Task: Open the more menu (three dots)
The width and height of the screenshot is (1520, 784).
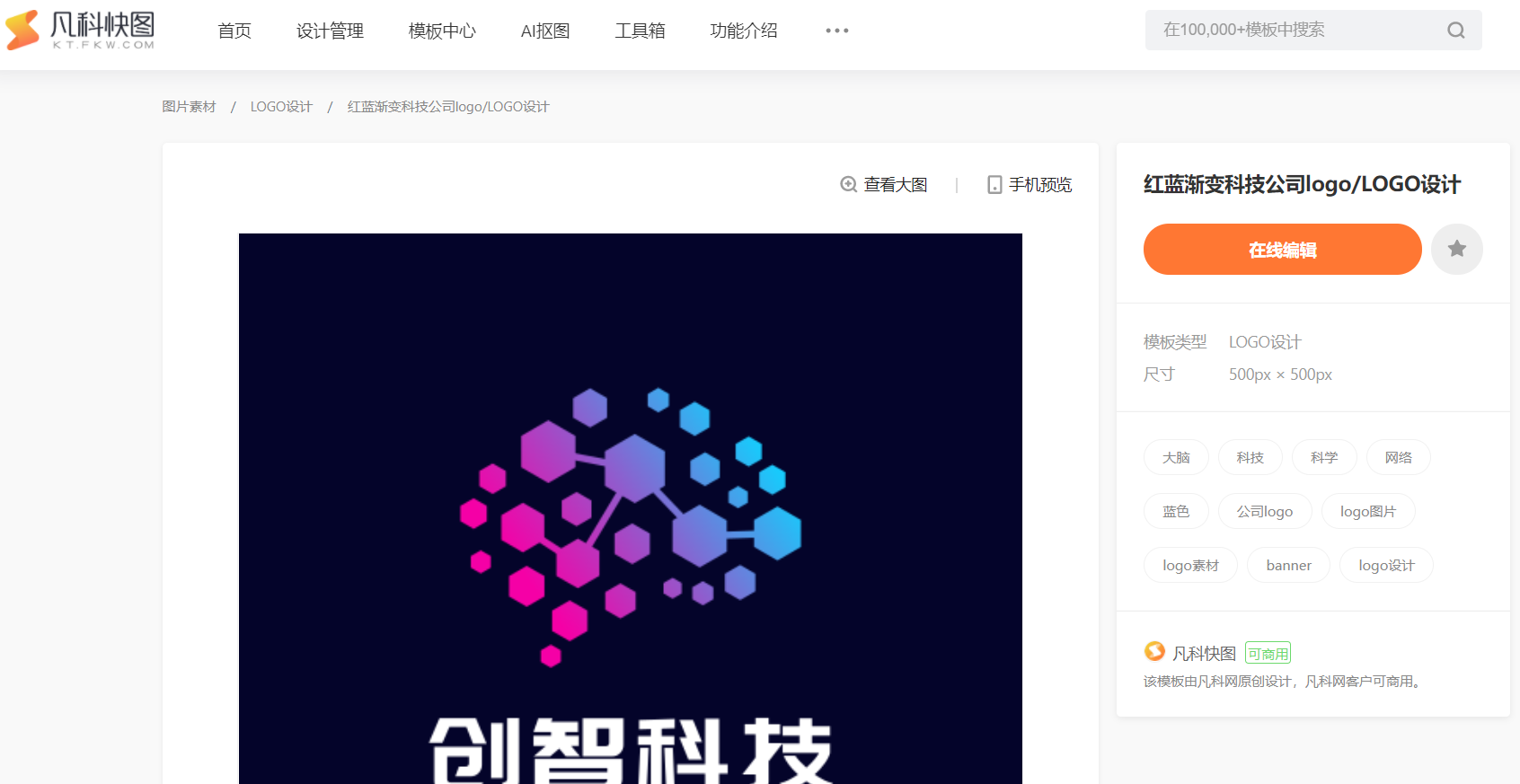Action: [x=836, y=31]
